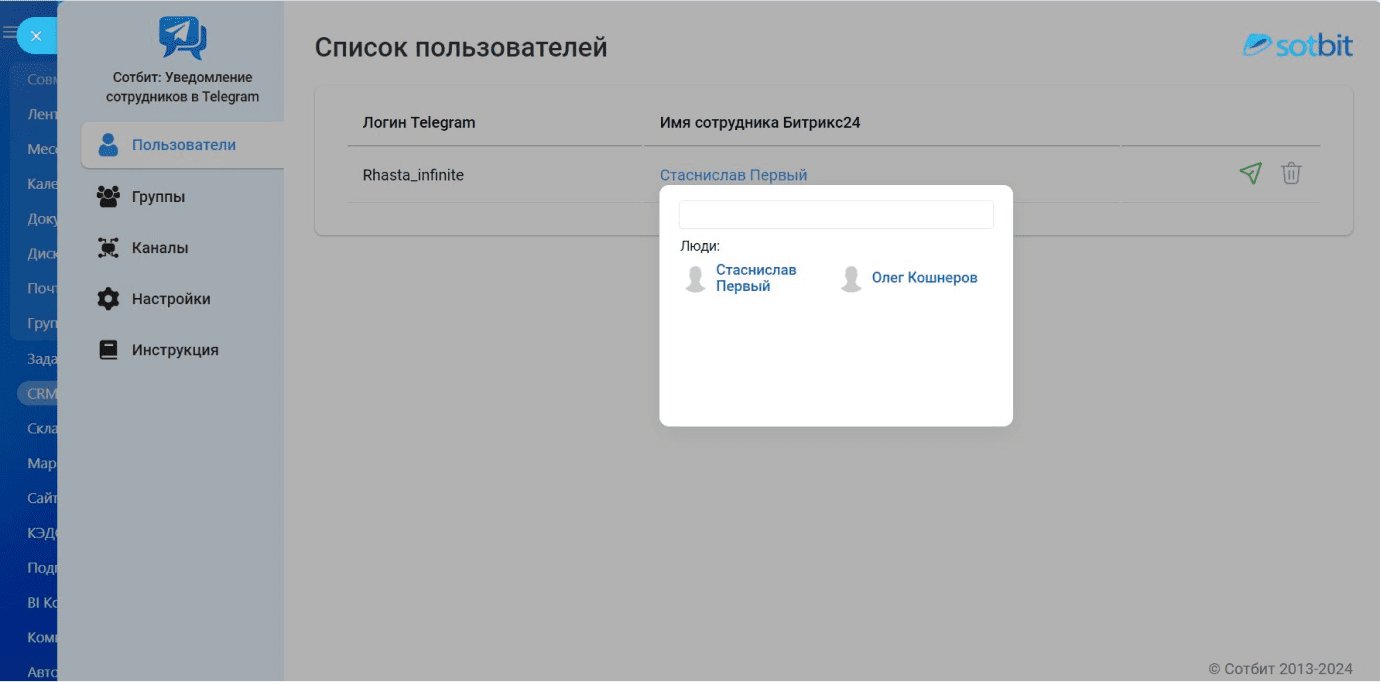Click the Люди: label in popup
Viewport: 1380px width, 682px height.
point(700,246)
